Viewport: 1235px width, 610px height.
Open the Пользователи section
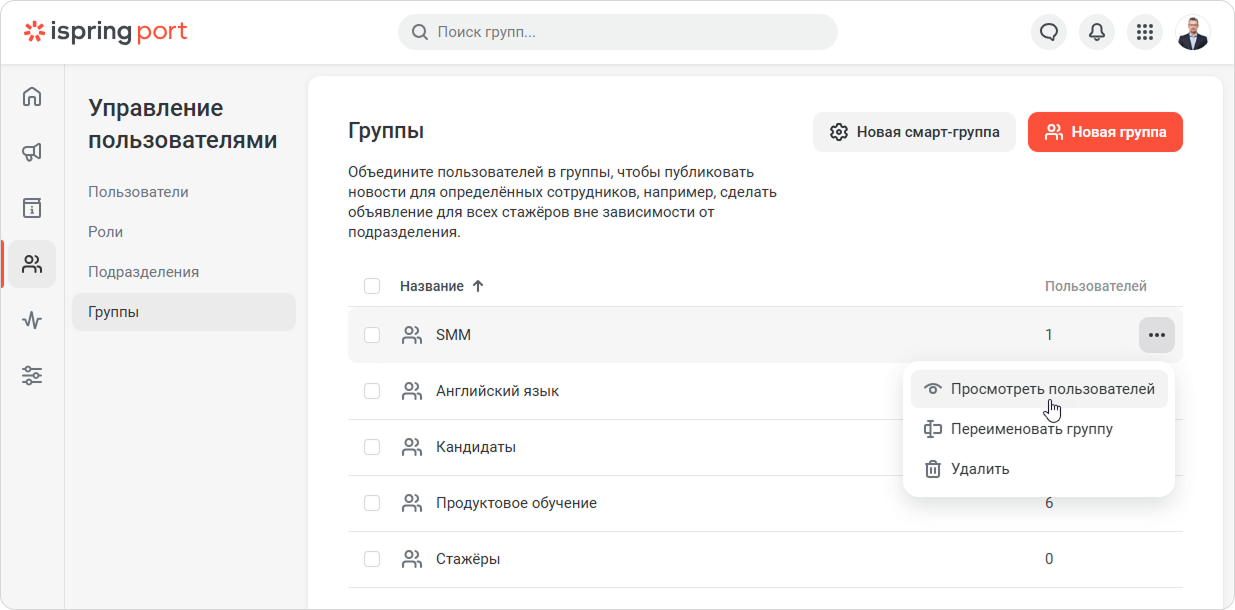[138, 192]
